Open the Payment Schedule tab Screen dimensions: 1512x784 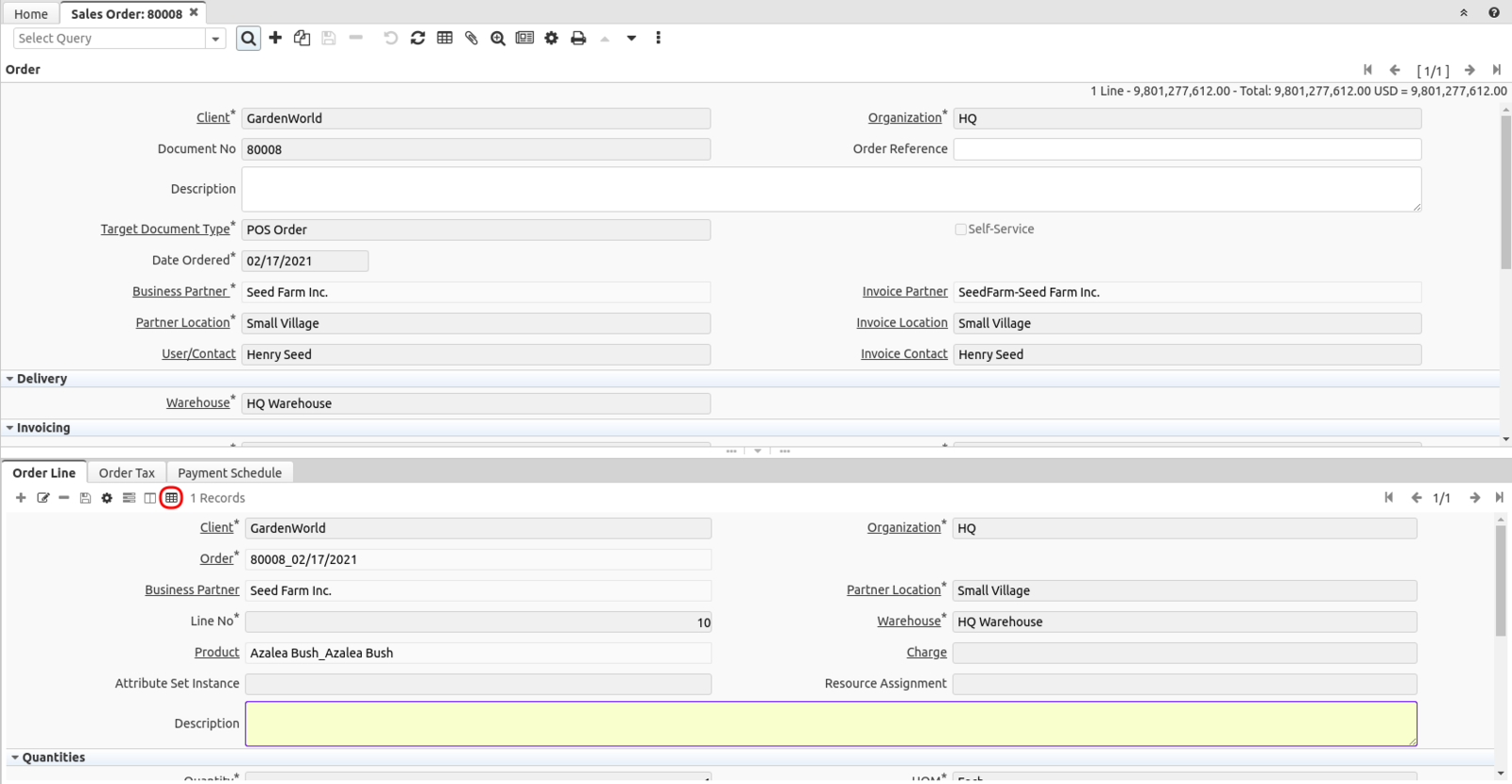[x=230, y=473]
